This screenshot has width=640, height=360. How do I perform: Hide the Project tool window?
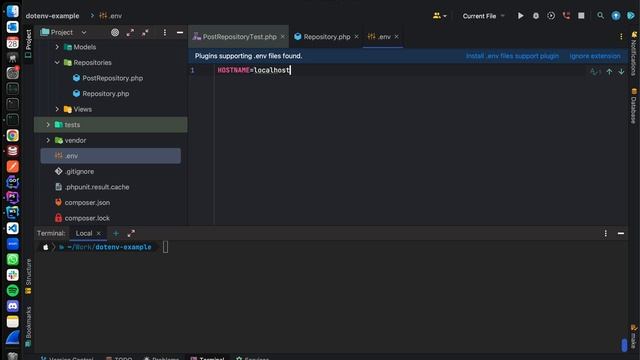[x=180, y=32]
